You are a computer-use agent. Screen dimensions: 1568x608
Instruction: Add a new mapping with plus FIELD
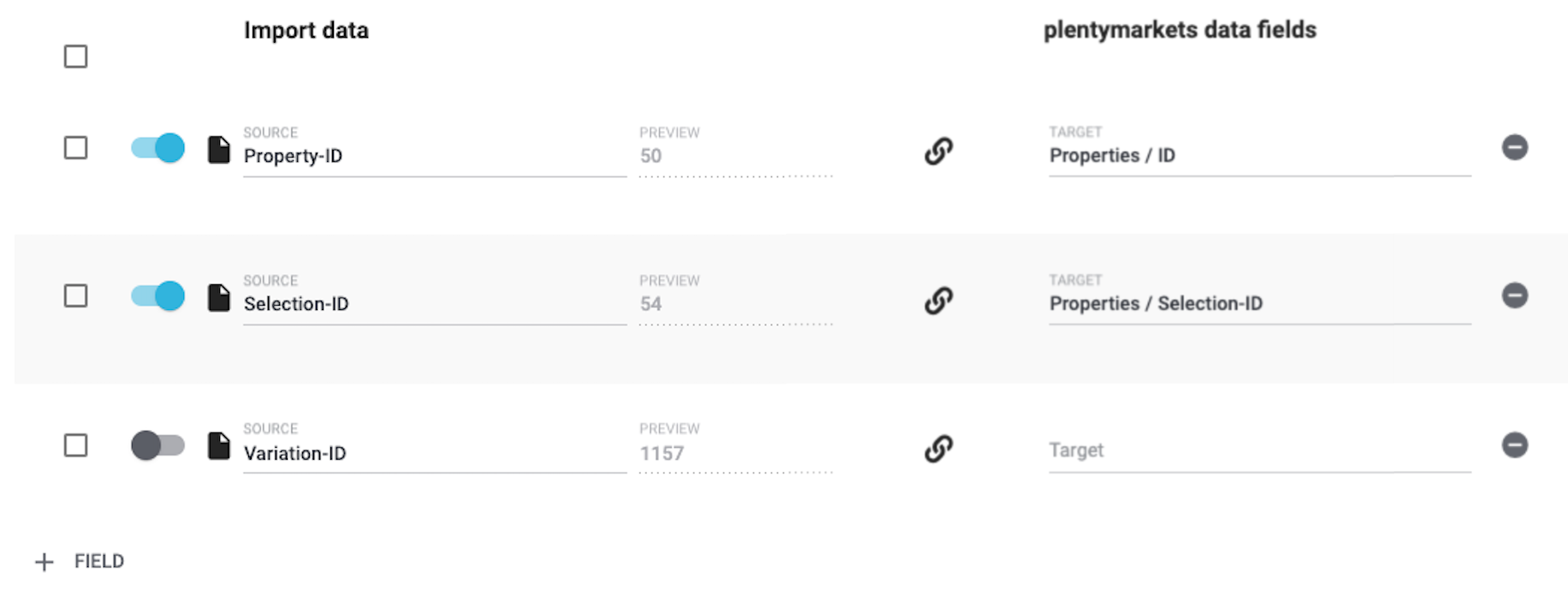pyautogui.click(x=80, y=562)
